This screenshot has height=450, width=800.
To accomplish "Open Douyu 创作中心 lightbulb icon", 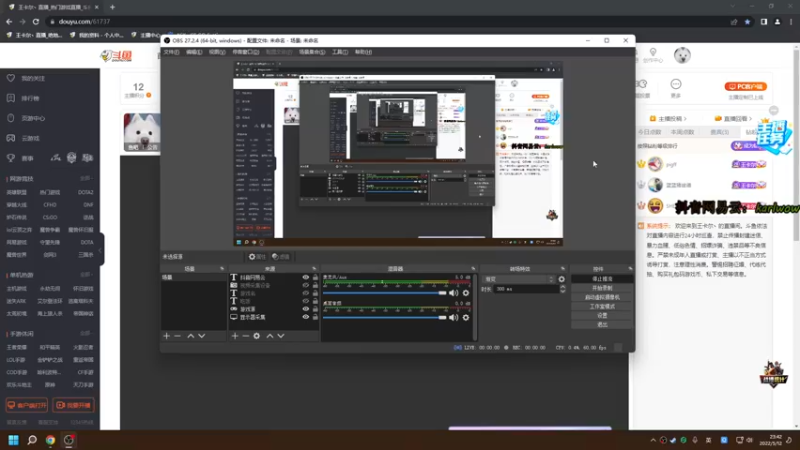I will (x=653, y=52).
